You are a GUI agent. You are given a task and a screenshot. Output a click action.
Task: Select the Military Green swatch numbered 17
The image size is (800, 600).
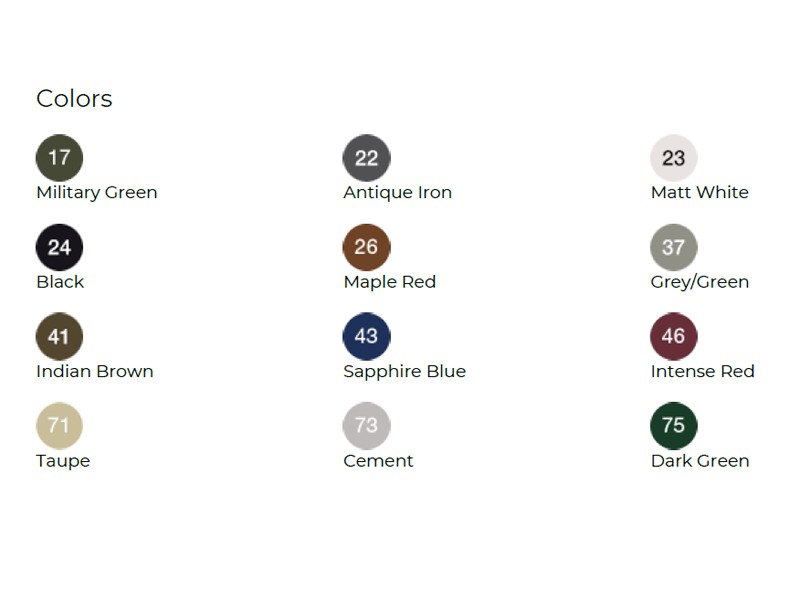pyautogui.click(x=59, y=157)
